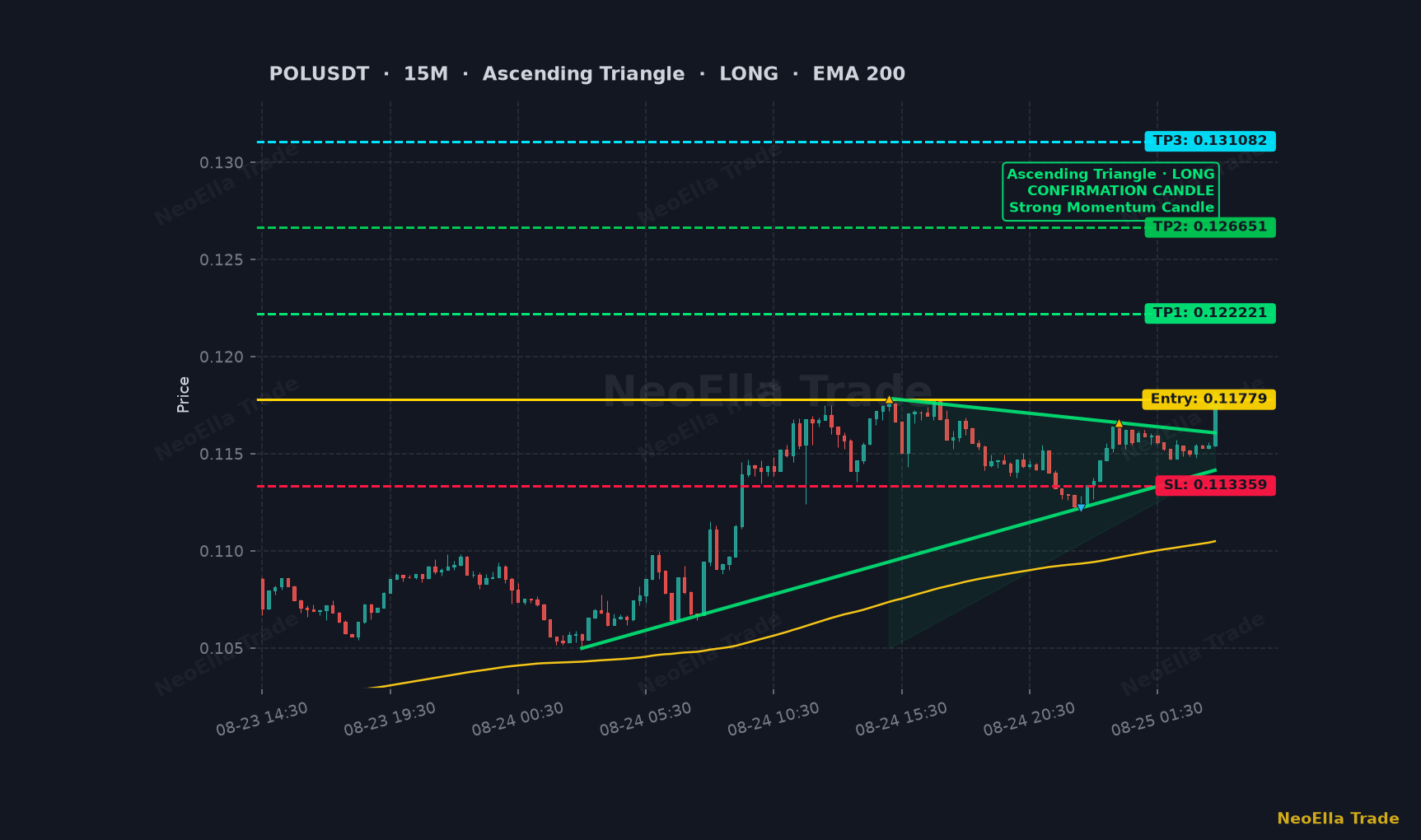Click the LONG direction in the chart title
This screenshot has height=840, width=1421.
[749, 74]
